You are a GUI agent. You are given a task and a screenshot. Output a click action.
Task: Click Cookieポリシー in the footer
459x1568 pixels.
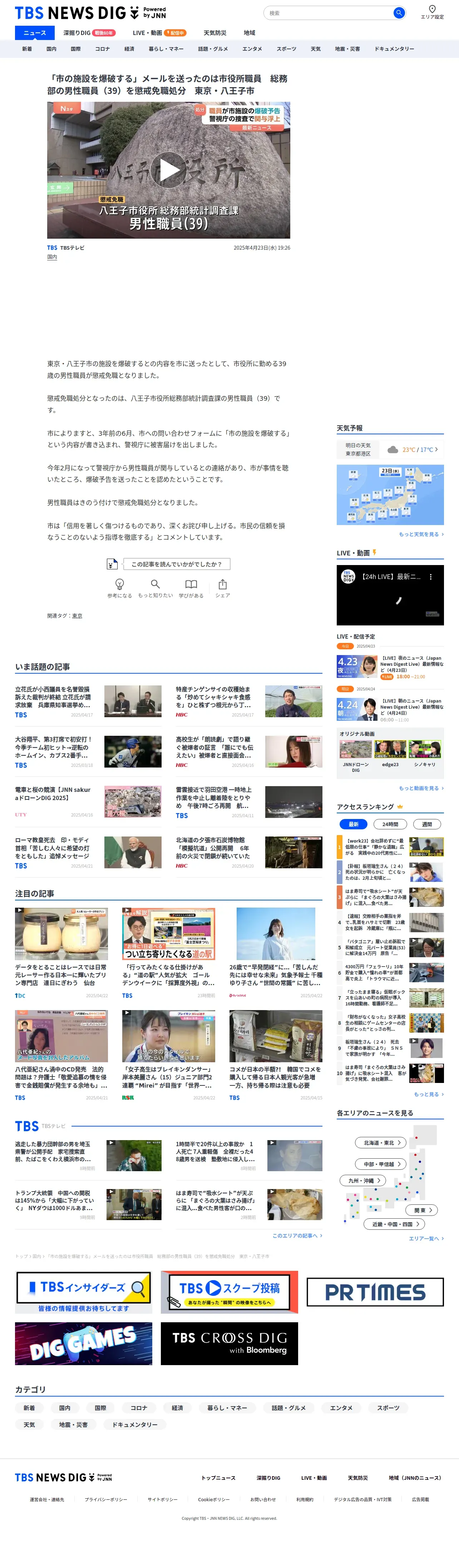click(214, 1500)
